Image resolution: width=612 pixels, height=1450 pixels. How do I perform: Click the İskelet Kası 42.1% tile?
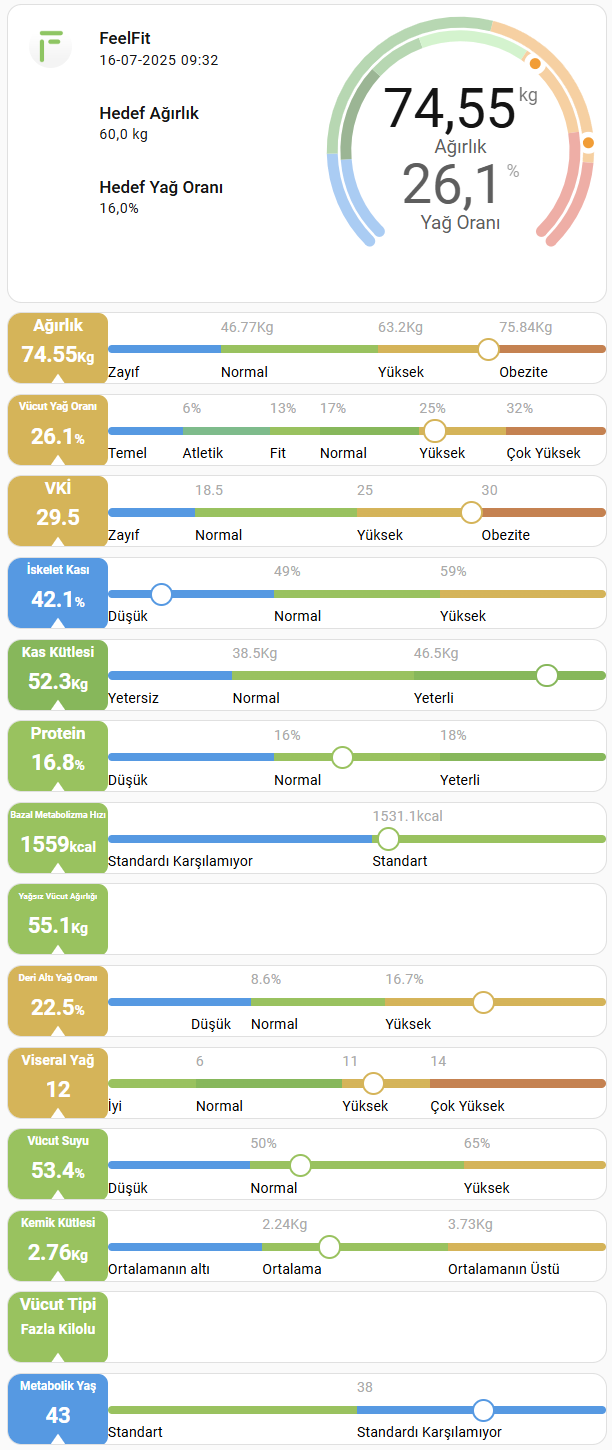(x=58, y=591)
